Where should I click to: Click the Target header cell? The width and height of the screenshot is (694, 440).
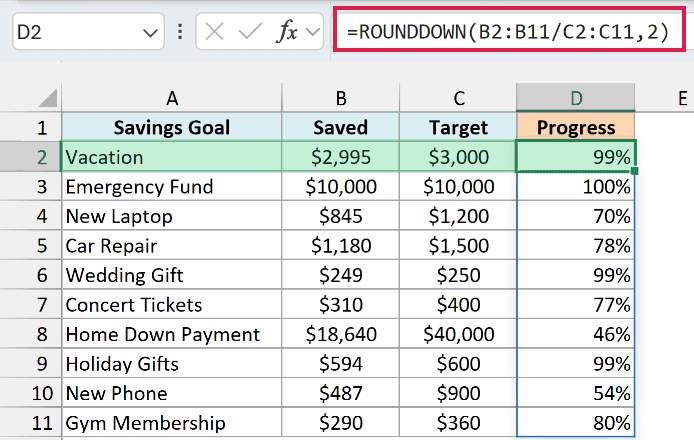[x=458, y=127]
